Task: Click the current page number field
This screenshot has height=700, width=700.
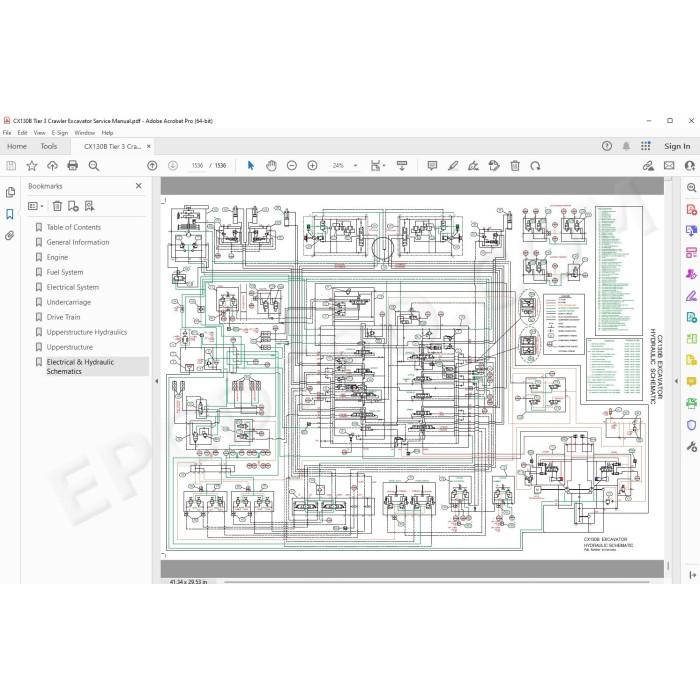Action: 197,166
